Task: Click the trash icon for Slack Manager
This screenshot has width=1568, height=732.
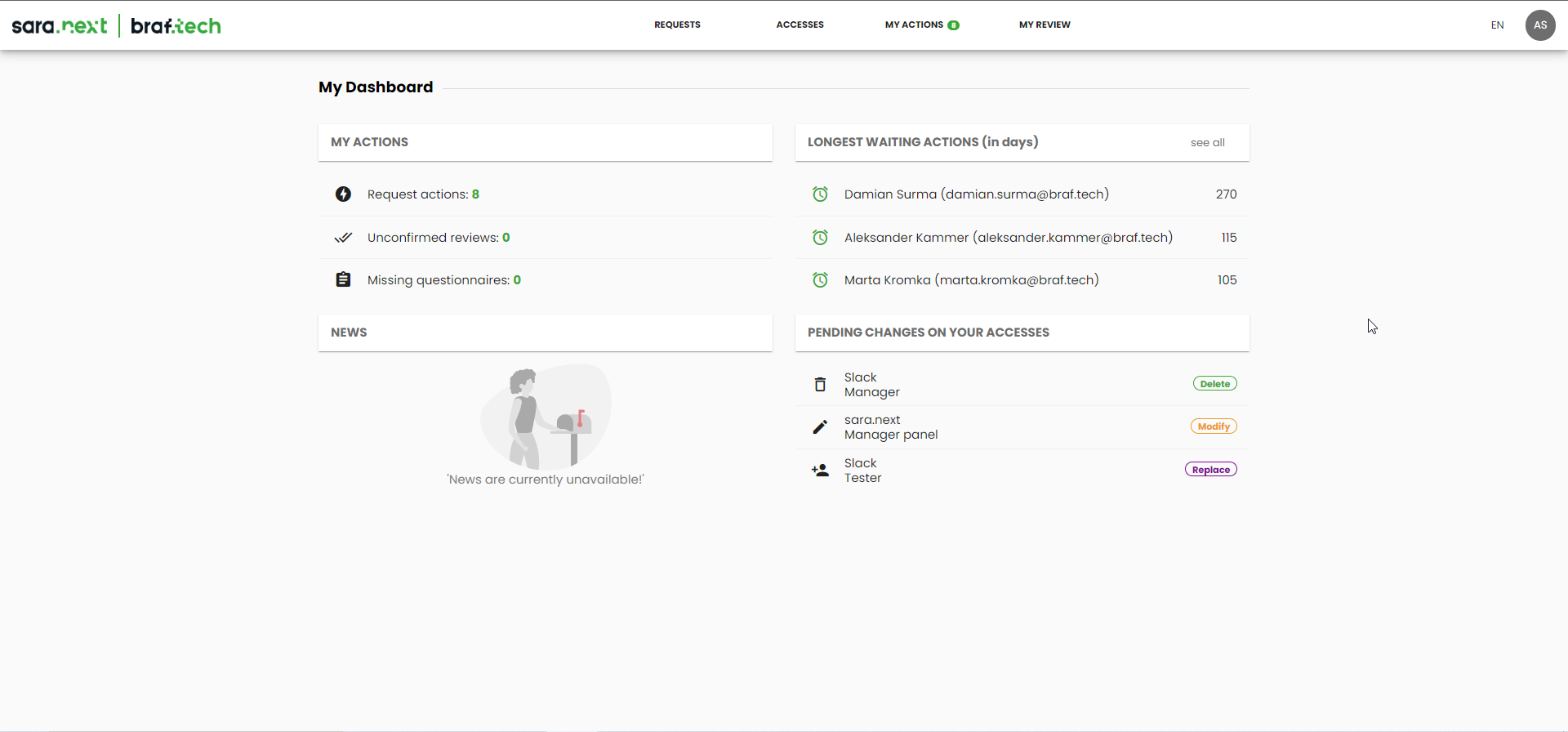Action: [820, 384]
